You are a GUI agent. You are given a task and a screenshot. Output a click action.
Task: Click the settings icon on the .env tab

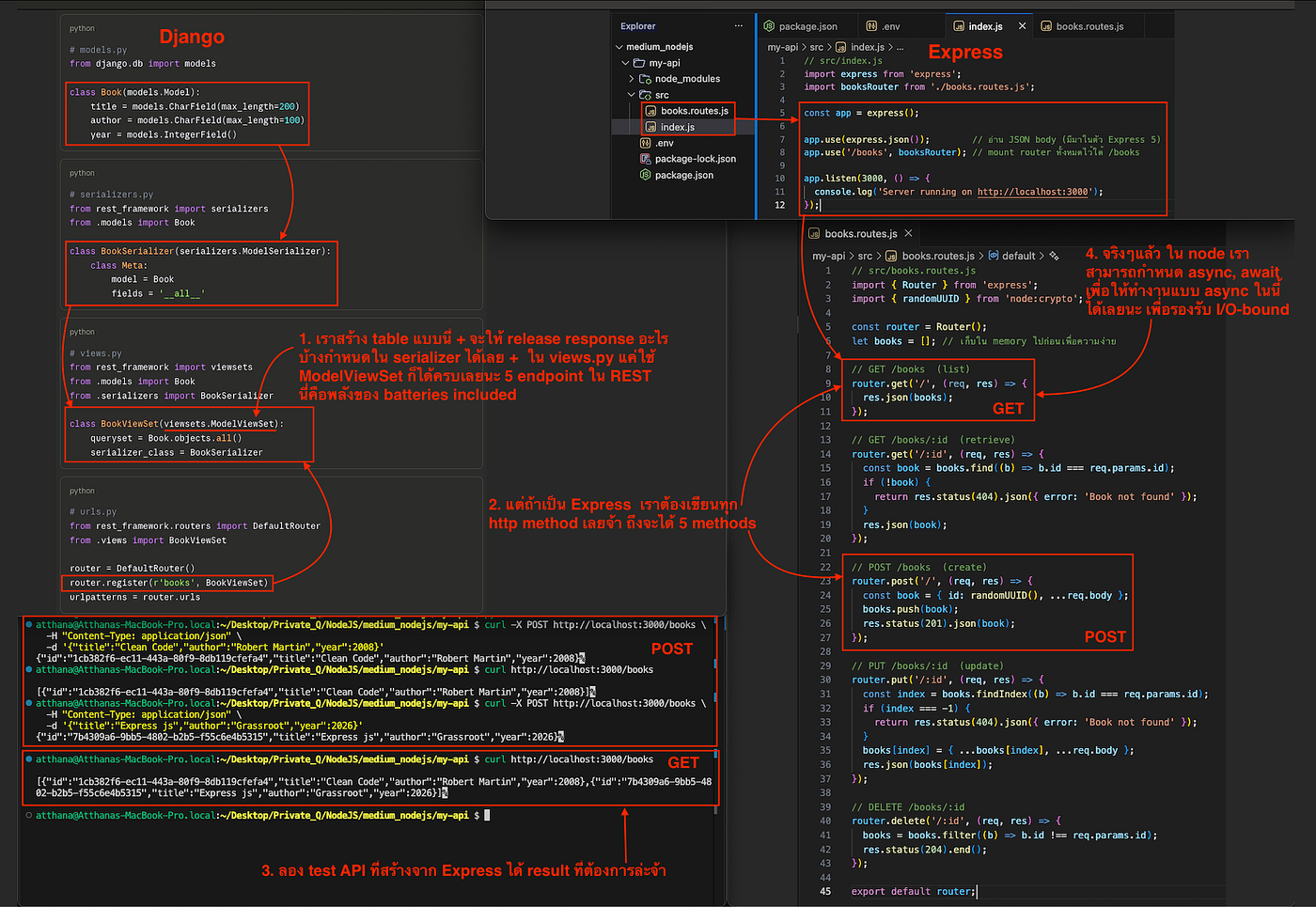point(871,26)
